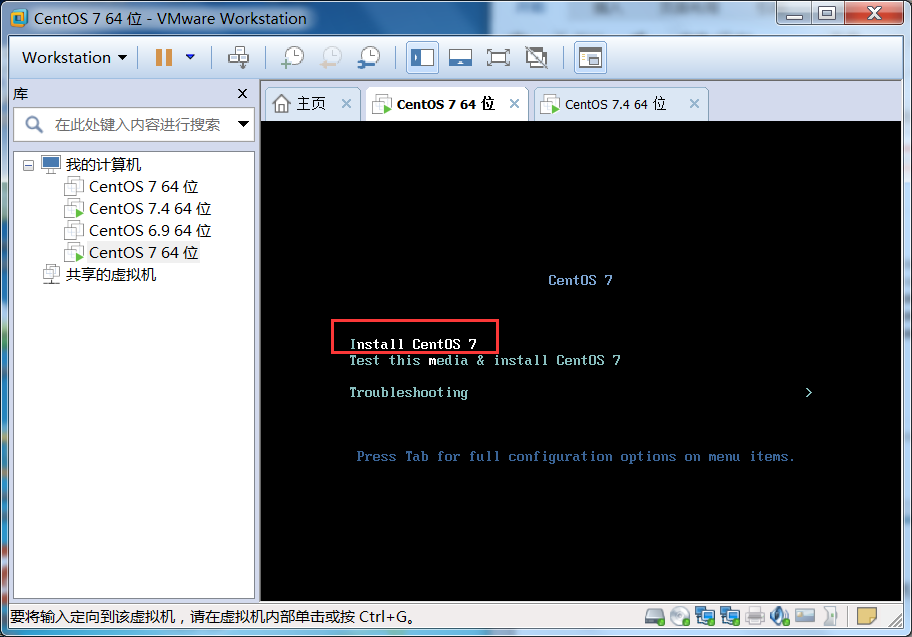Click the Press Tab configuration hint text
Viewport: 912px width, 637px height.
click(x=575, y=457)
